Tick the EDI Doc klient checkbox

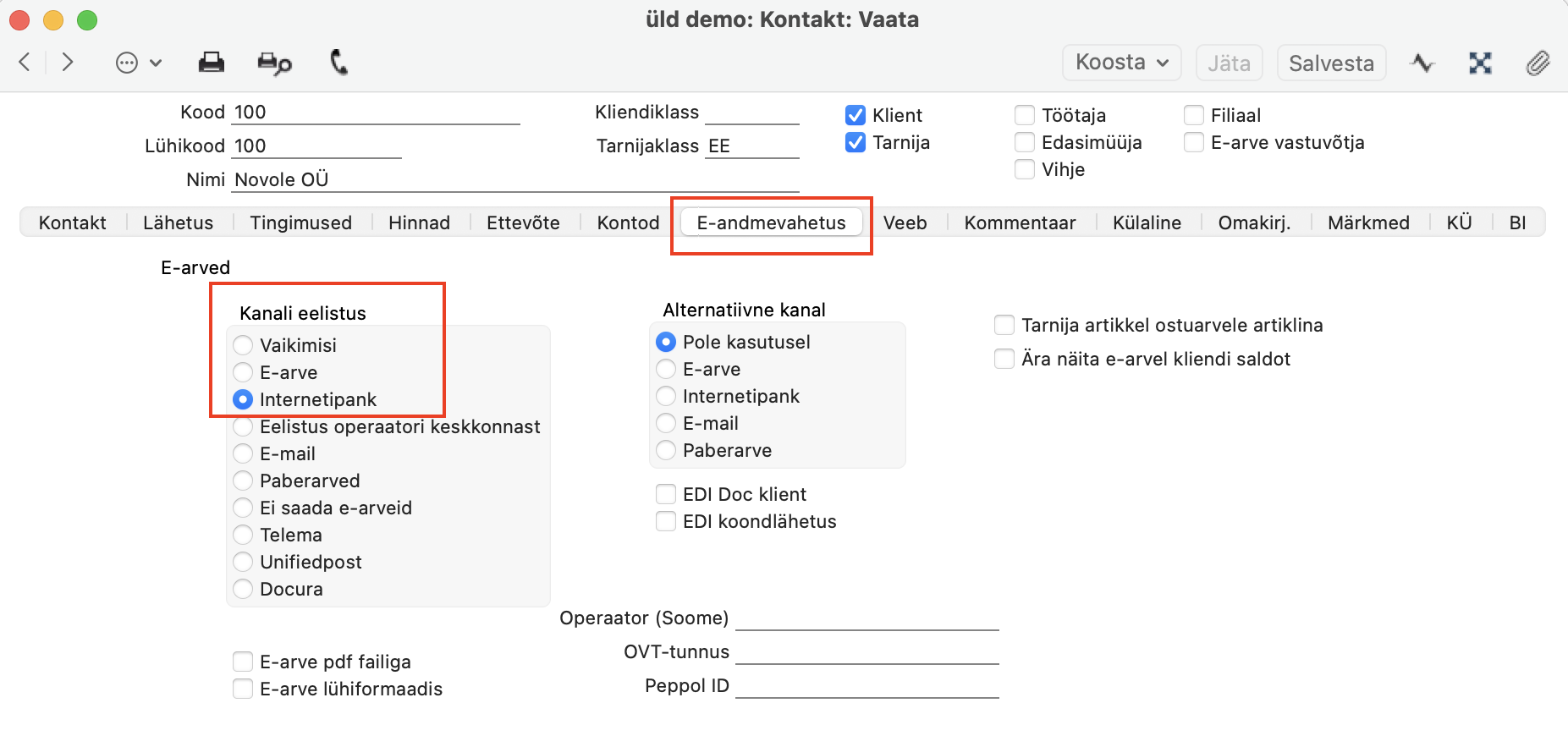pos(666,494)
